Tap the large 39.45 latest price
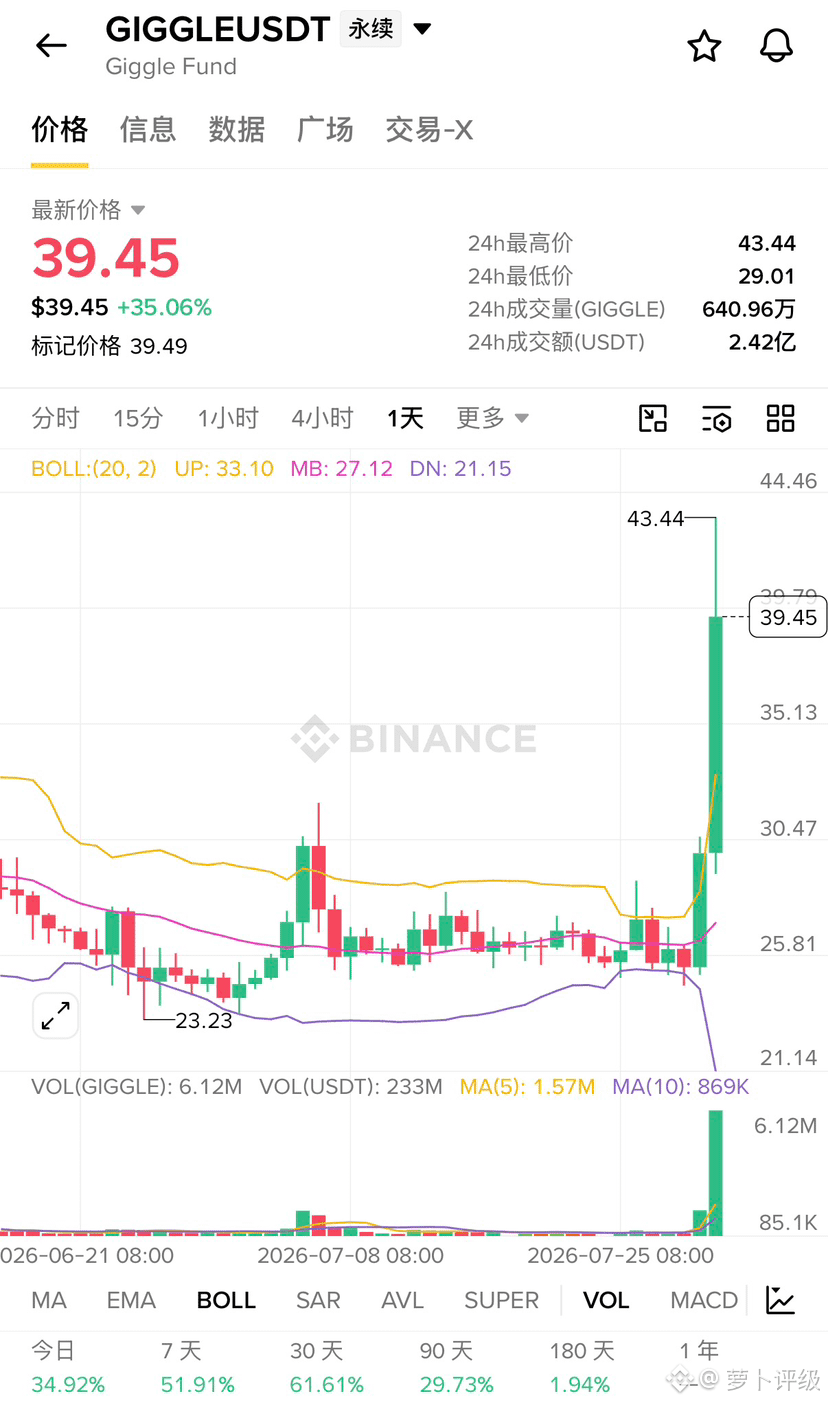The height and width of the screenshot is (1405, 828). pyautogui.click(x=106, y=258)
